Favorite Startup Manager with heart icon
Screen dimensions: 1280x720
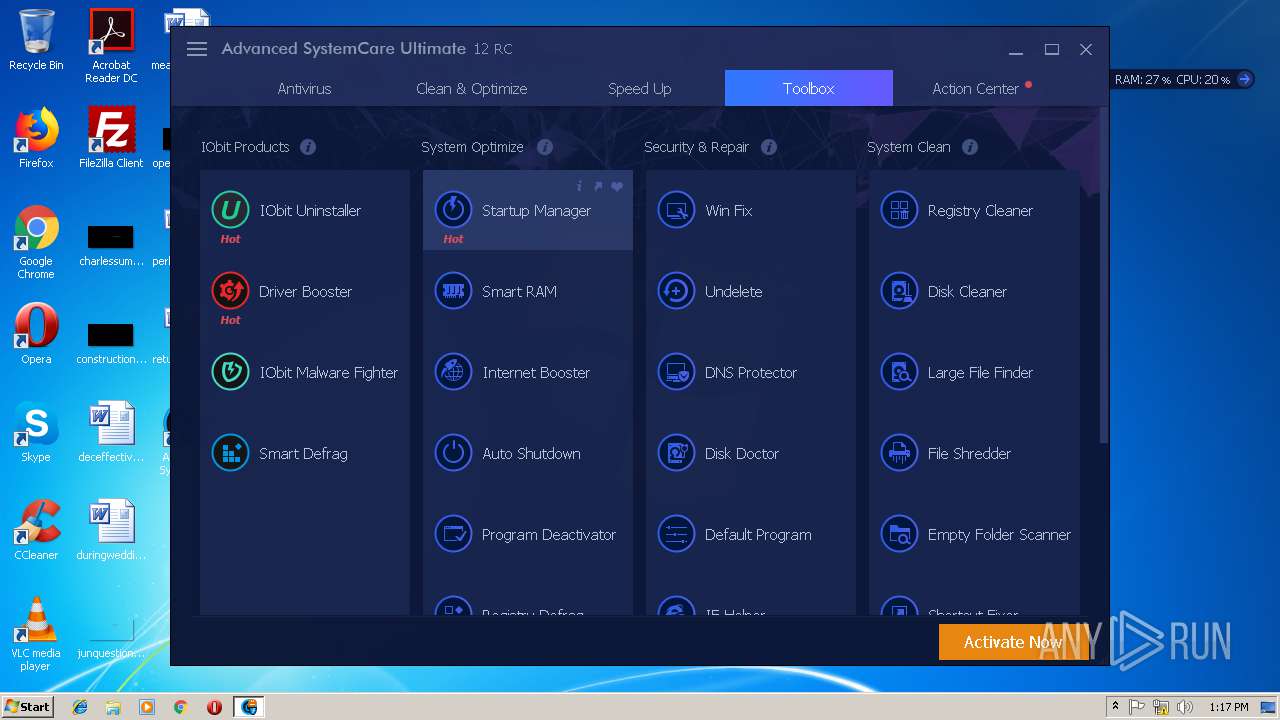[x=617, y=186]
